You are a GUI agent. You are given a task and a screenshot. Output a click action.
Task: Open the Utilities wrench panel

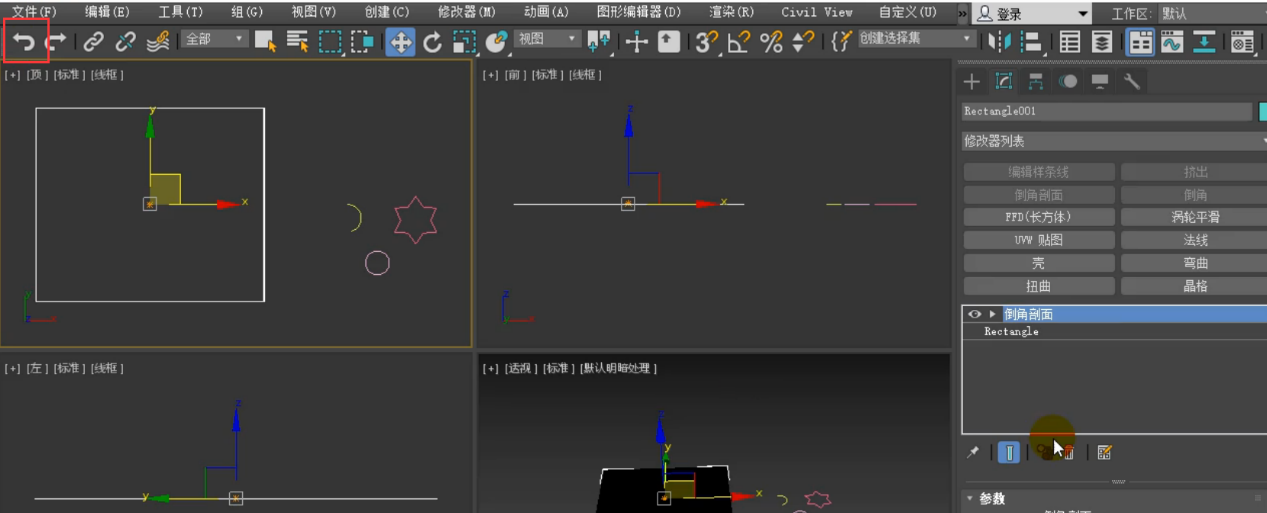click(x=1131, y=82)
